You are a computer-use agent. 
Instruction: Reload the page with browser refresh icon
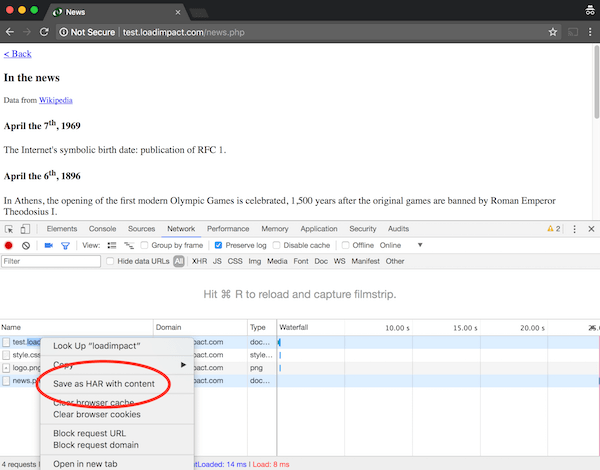point(45,32)
